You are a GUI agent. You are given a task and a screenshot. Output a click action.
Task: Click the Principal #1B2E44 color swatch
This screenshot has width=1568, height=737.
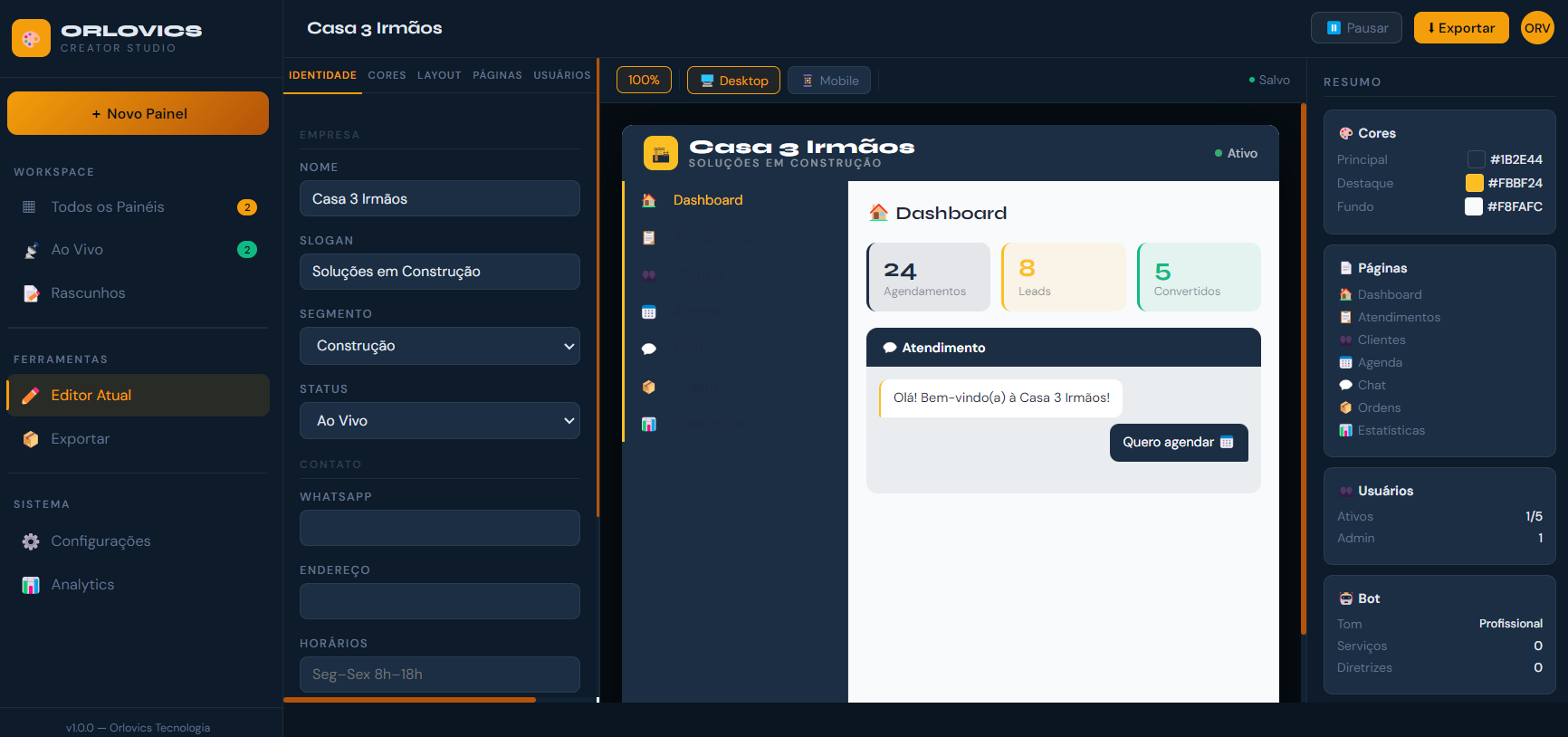pyautogui.click(x=1476, y=159)
